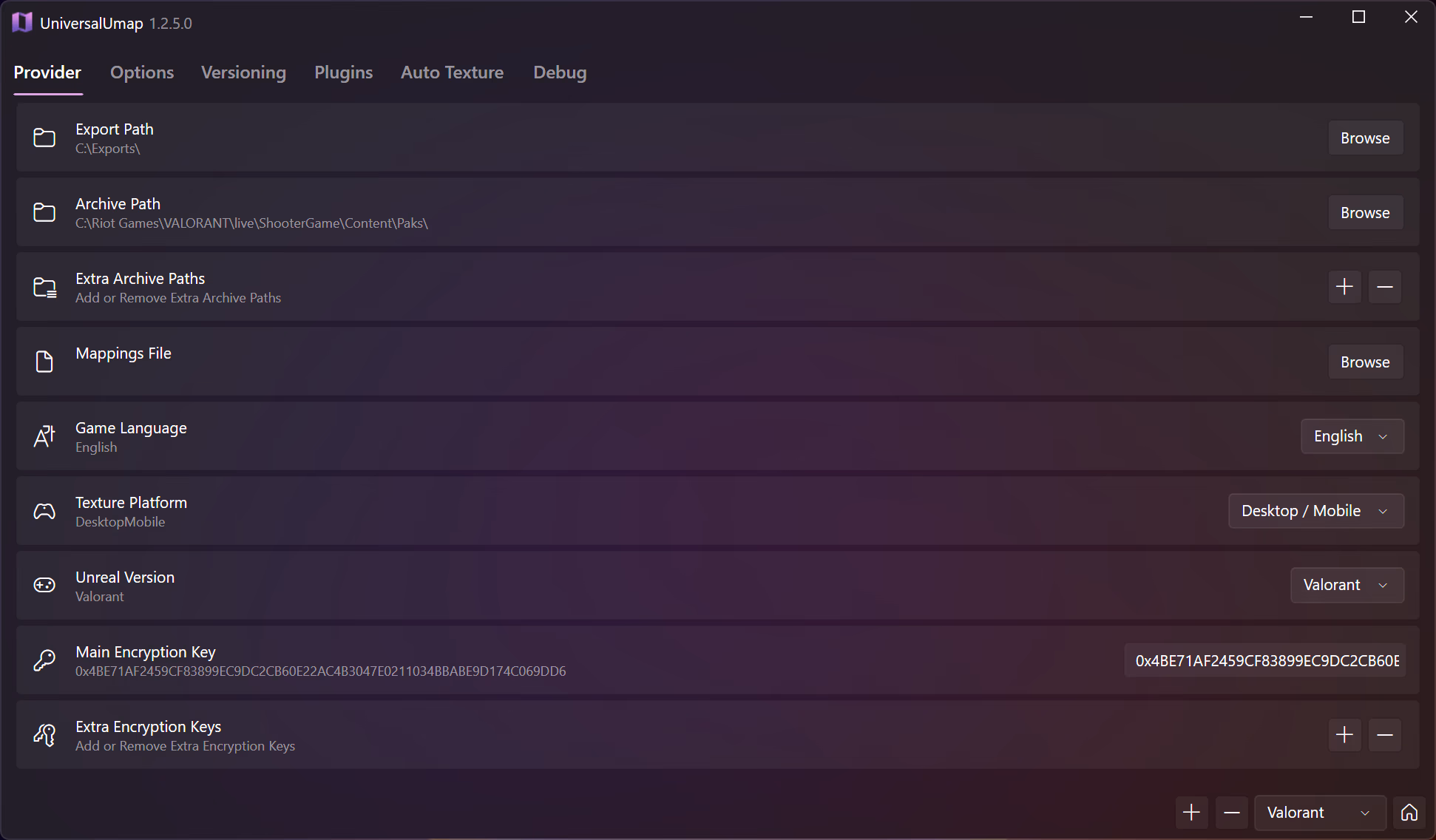Click 'Add or Remove Extra Encryption Keys' text

pos(185,746)
